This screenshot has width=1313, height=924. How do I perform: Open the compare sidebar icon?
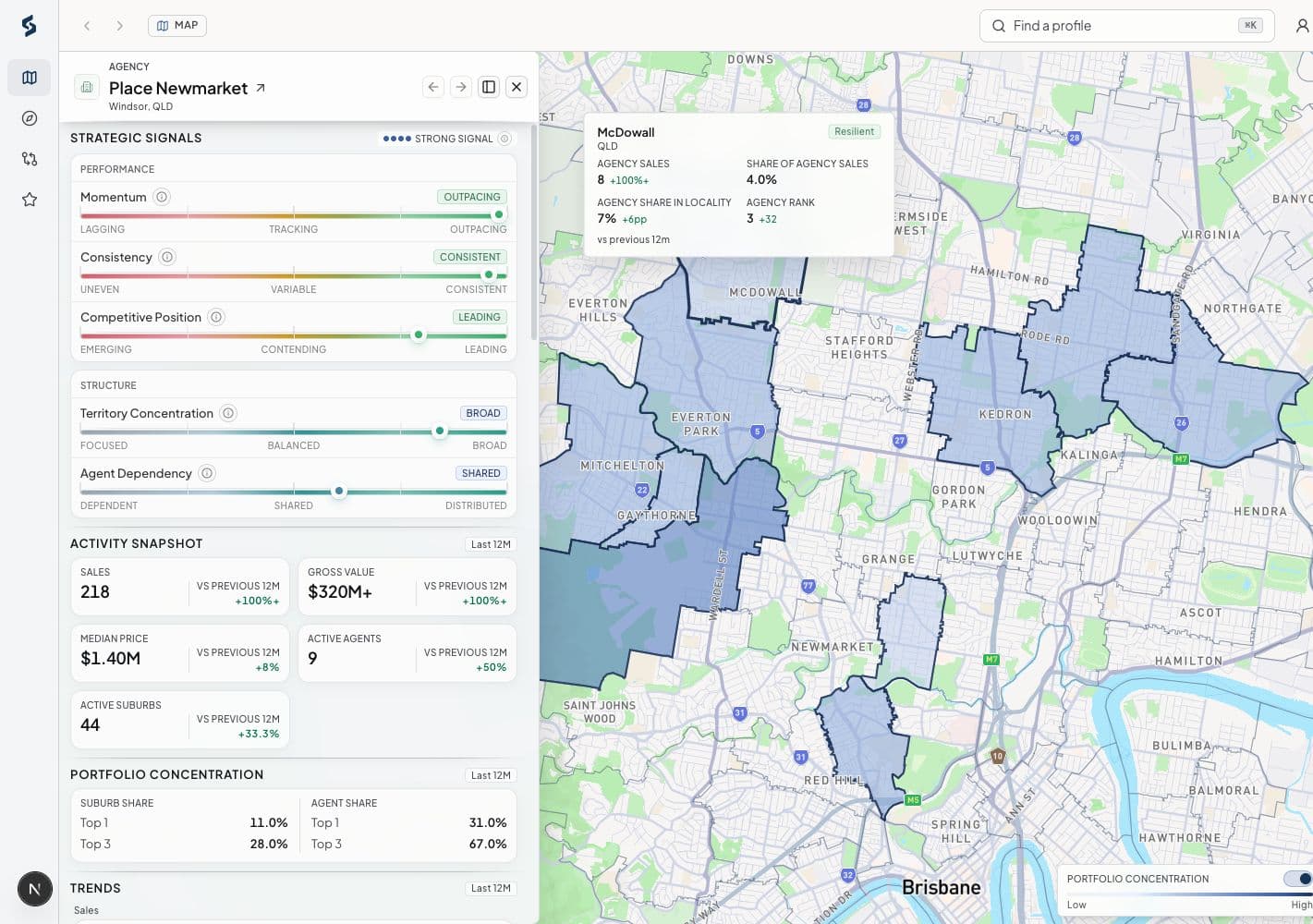coord(30,159)
